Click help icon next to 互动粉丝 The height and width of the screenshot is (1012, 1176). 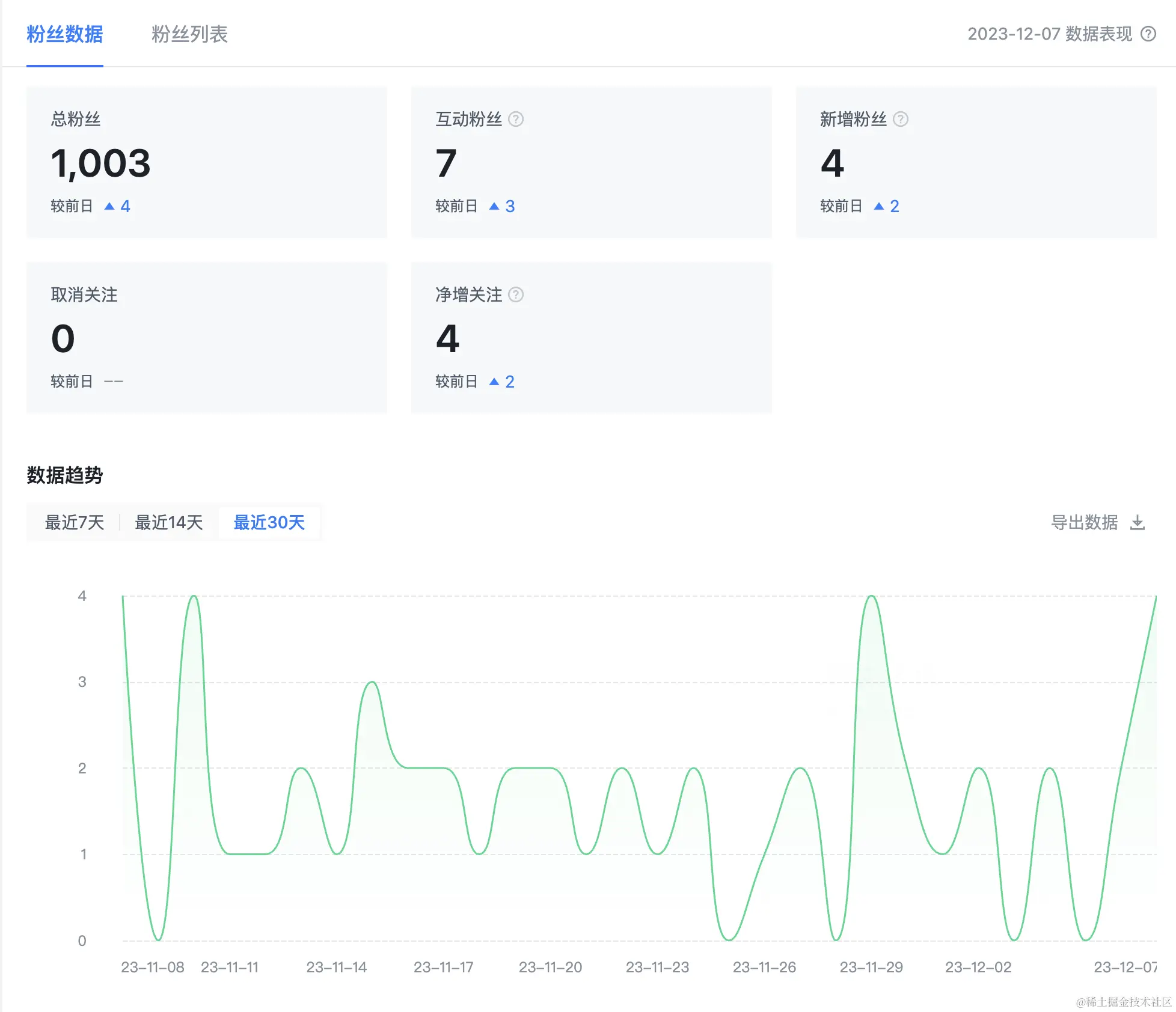coord(515,119)
